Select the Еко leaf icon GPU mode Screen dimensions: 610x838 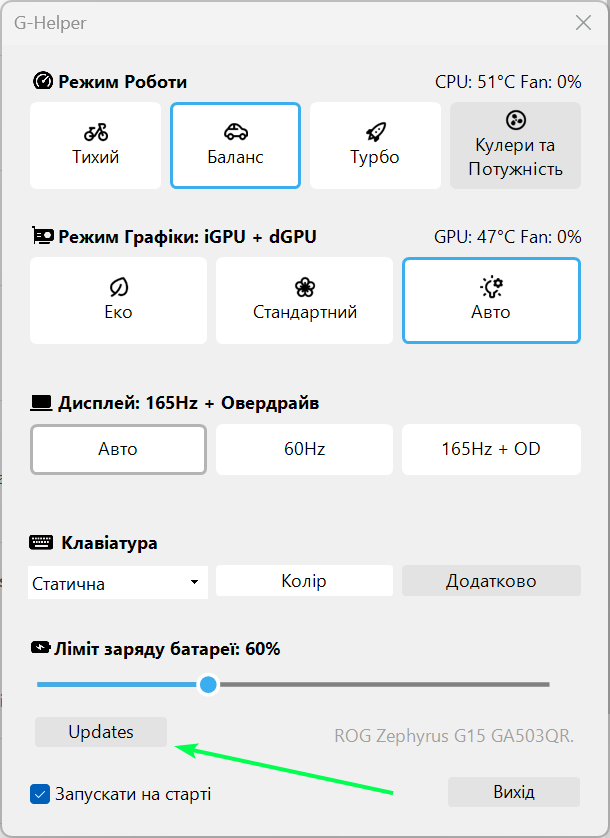(118, 285)
